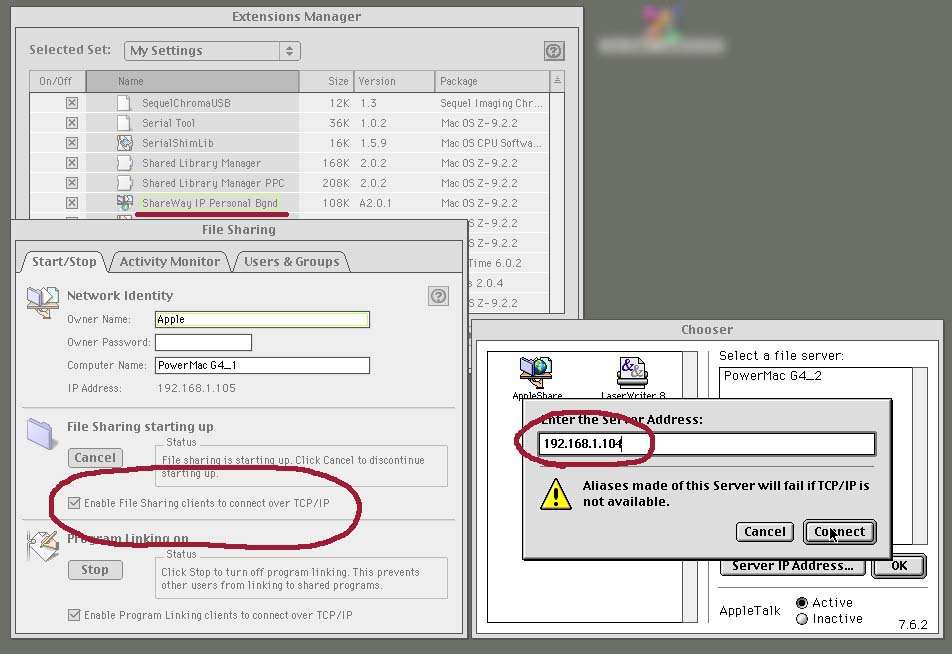The image size is (952, 654).
Task: Switch to the Activity Monitor tab
Action: (169, 262)
